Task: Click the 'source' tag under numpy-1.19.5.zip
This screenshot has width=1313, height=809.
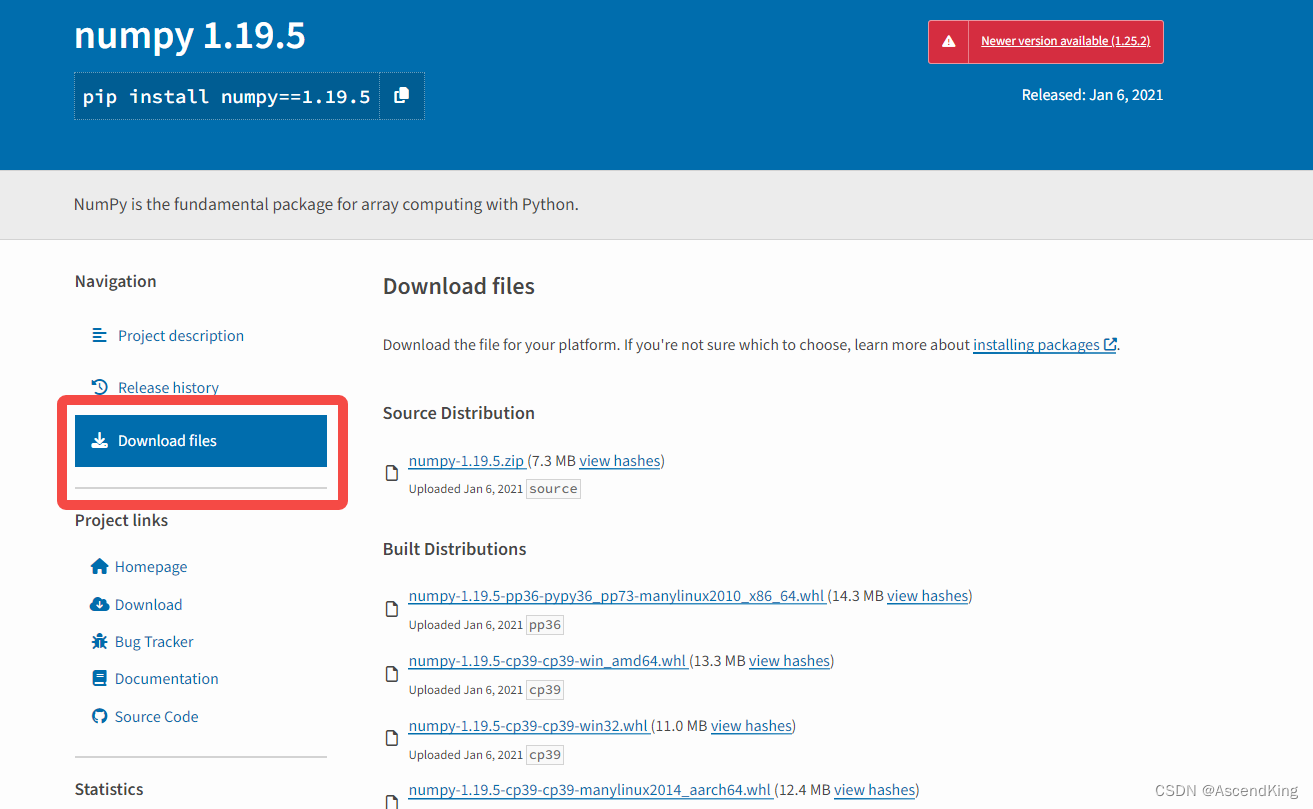Action: [x=553, y=489]
